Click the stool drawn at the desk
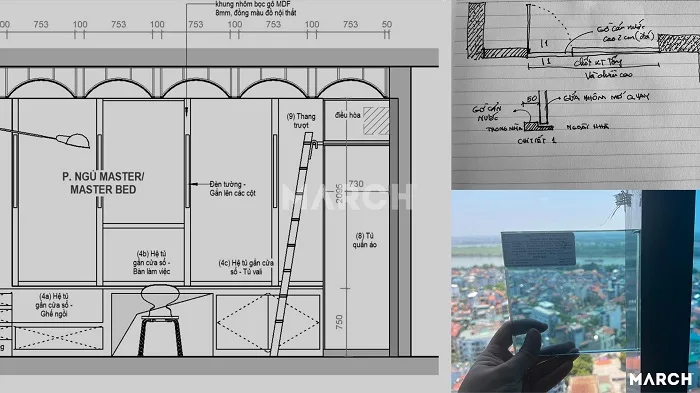 tap(160, 321)
